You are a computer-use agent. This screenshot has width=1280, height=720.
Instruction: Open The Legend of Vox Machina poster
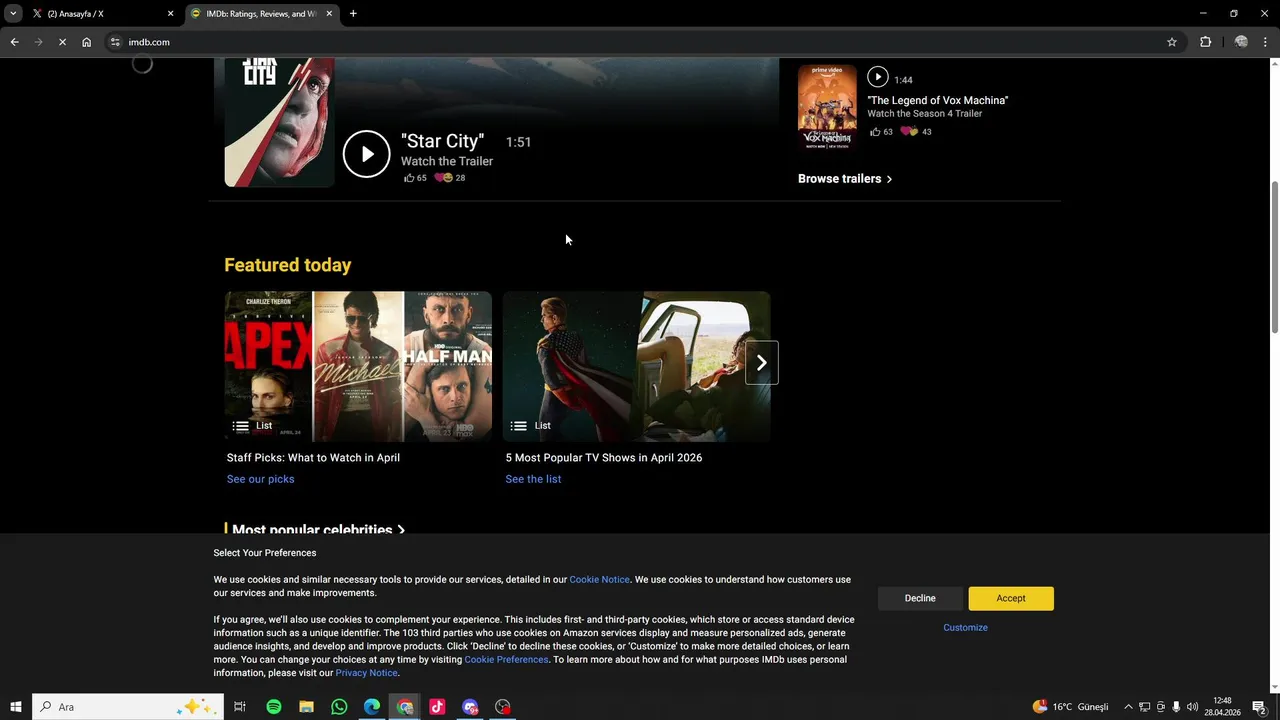click(827, 108)
